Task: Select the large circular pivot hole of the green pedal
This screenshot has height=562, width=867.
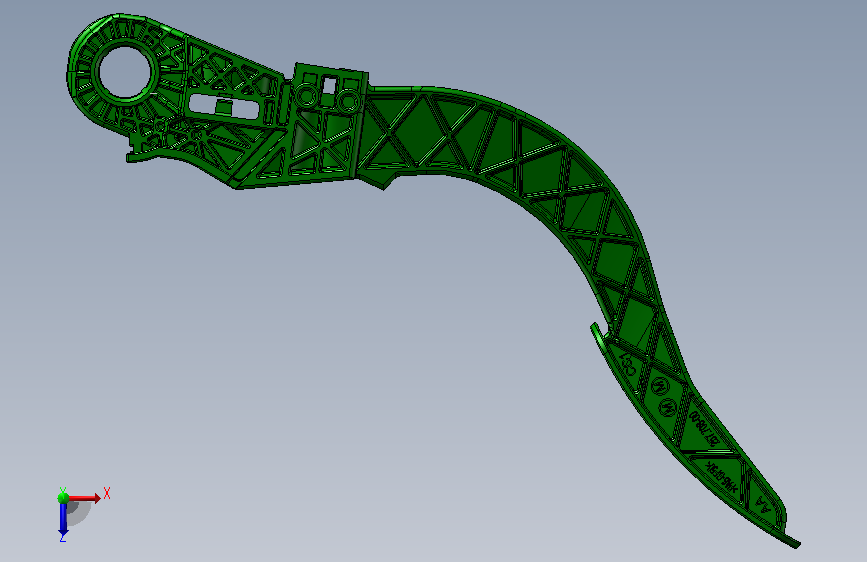Action: [x=126, y=72]
